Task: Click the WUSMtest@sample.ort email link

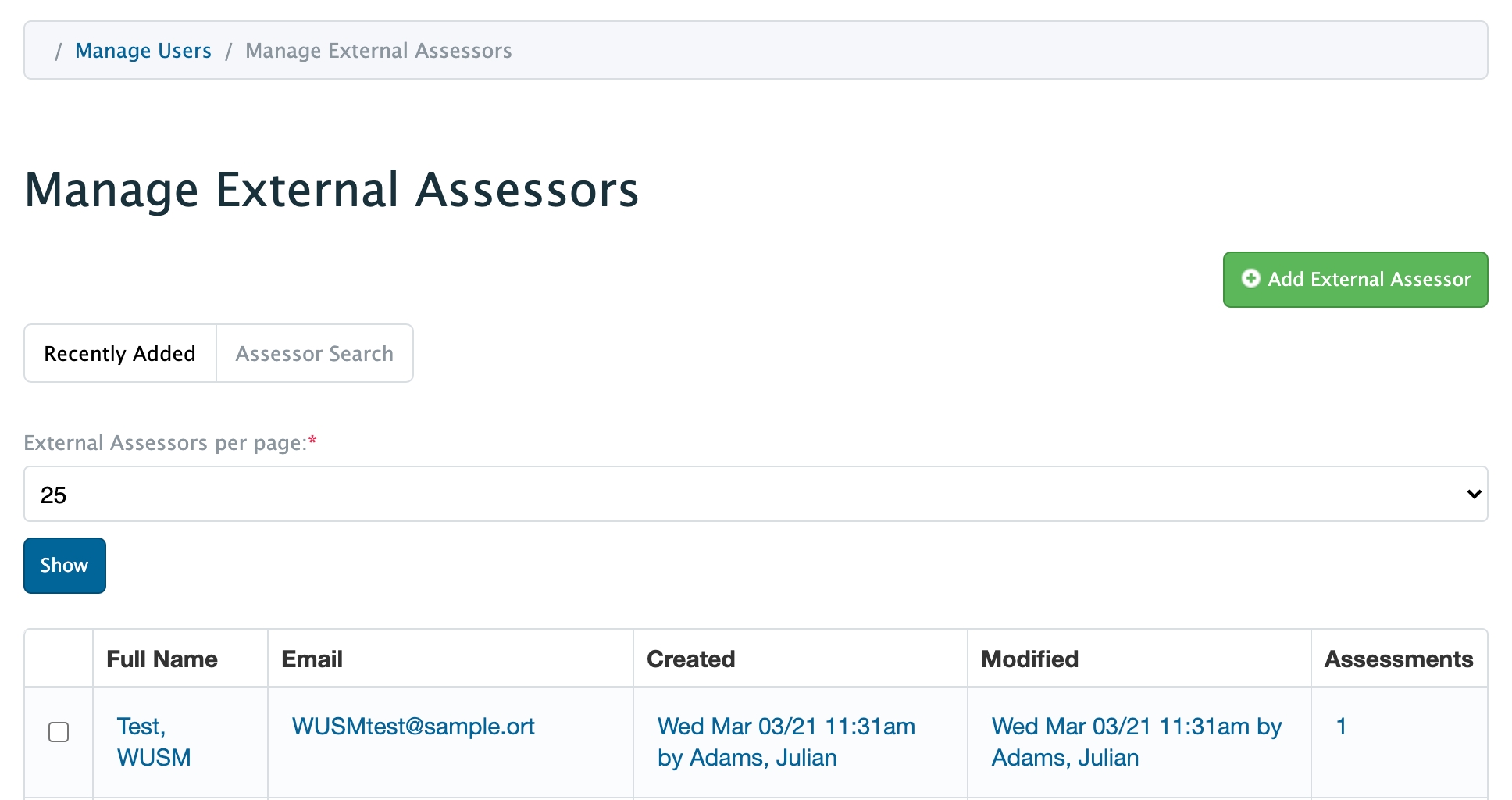Action: point(413,727)
